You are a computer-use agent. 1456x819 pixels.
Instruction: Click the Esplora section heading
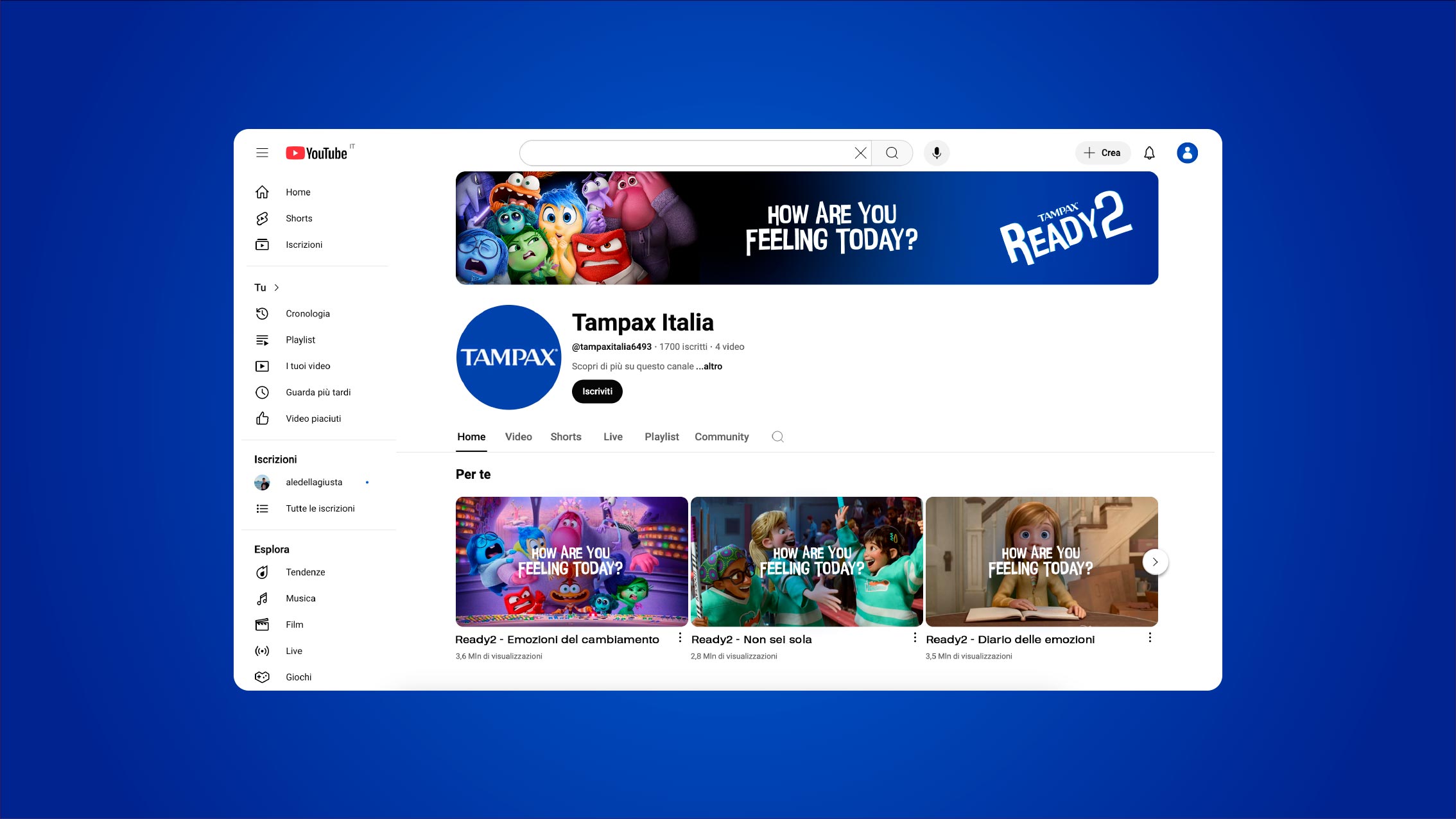pyautogui.click(x=272, y=549)
